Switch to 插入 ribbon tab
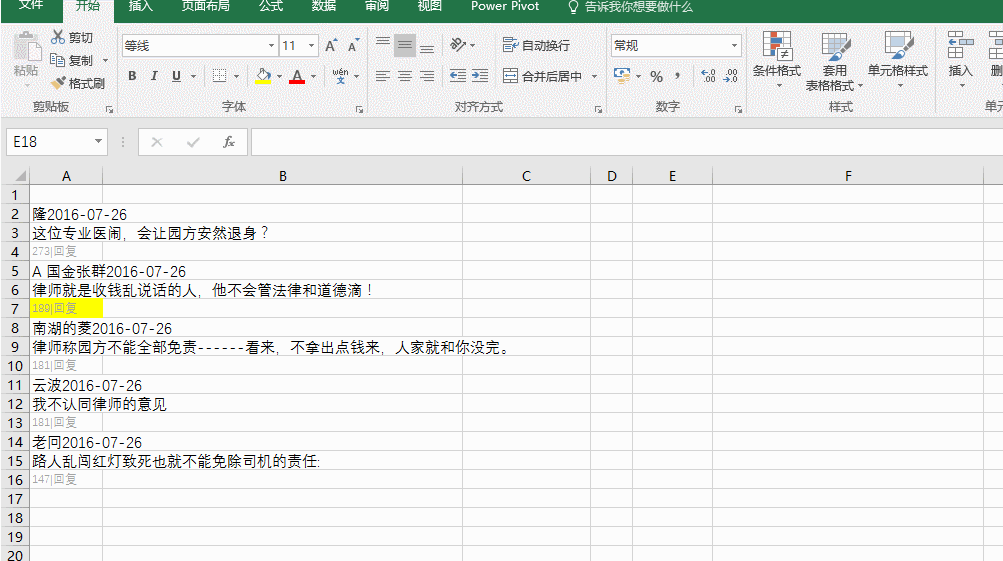The width and height of the screenshot is (1003, 561). click(140, 6)
